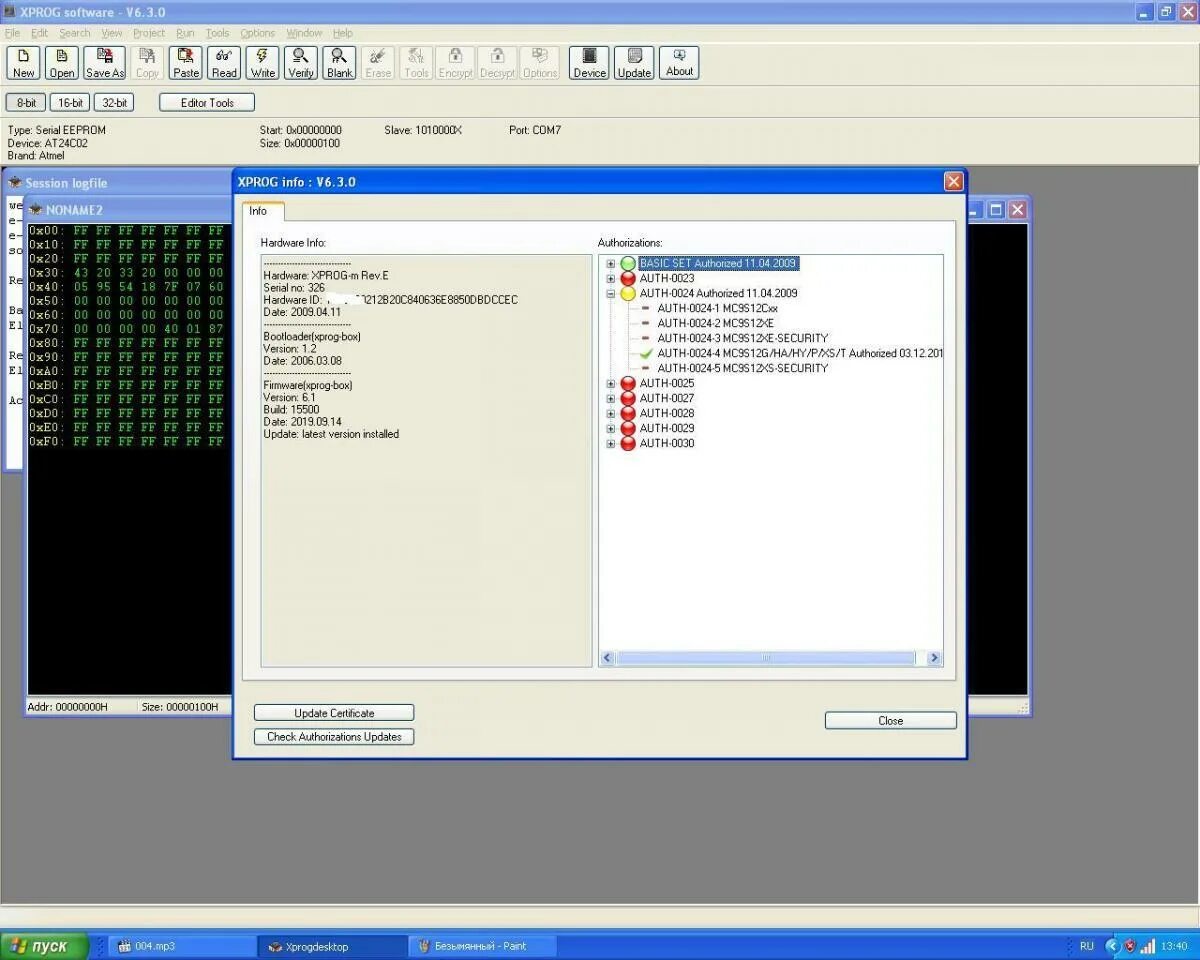Switch to 32-bit view mode
The width and height of the screenshot is (1200, 960).
114,103
